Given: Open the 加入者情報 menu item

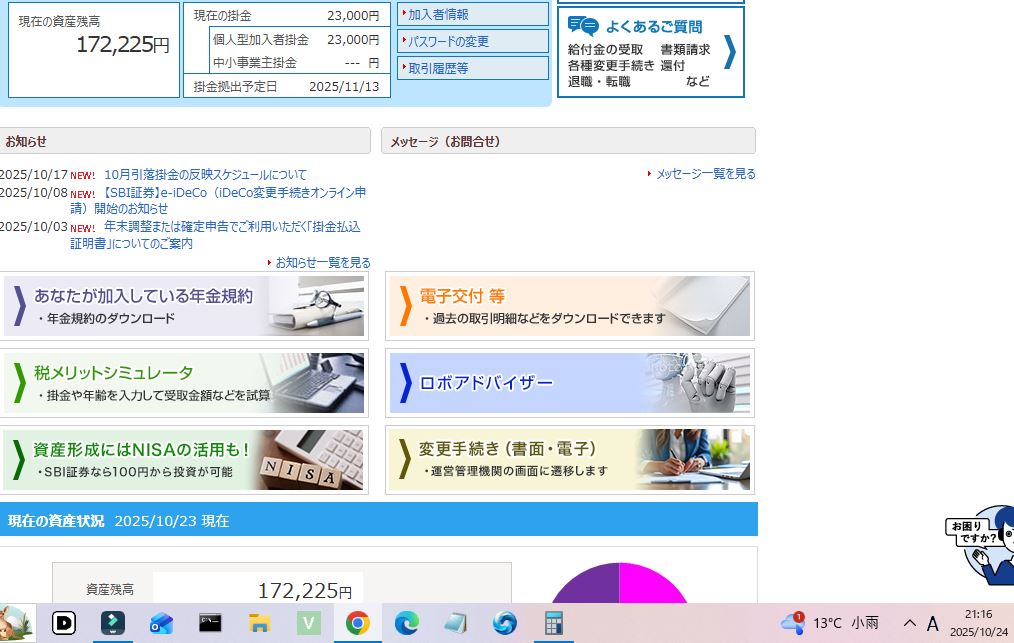Looking at the screenshot, I should coord(474,14).
